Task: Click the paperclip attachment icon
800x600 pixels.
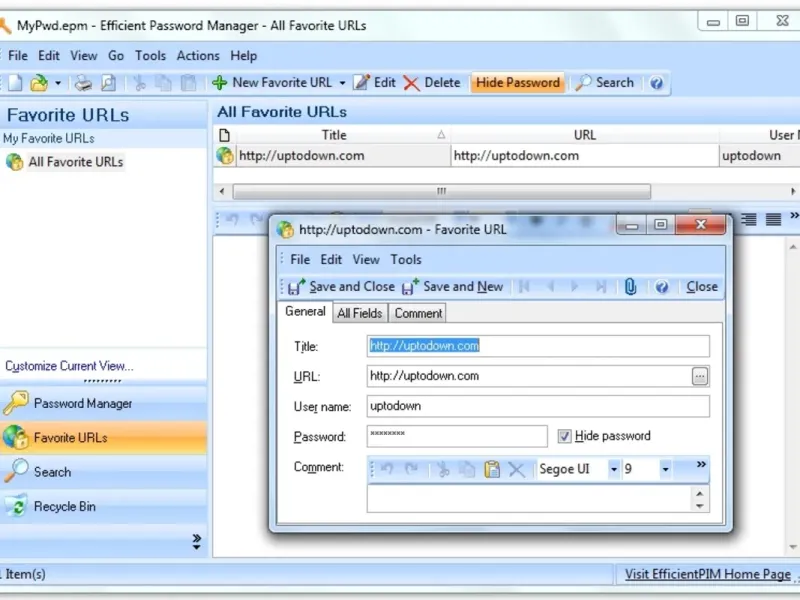Action: (631, 287)
